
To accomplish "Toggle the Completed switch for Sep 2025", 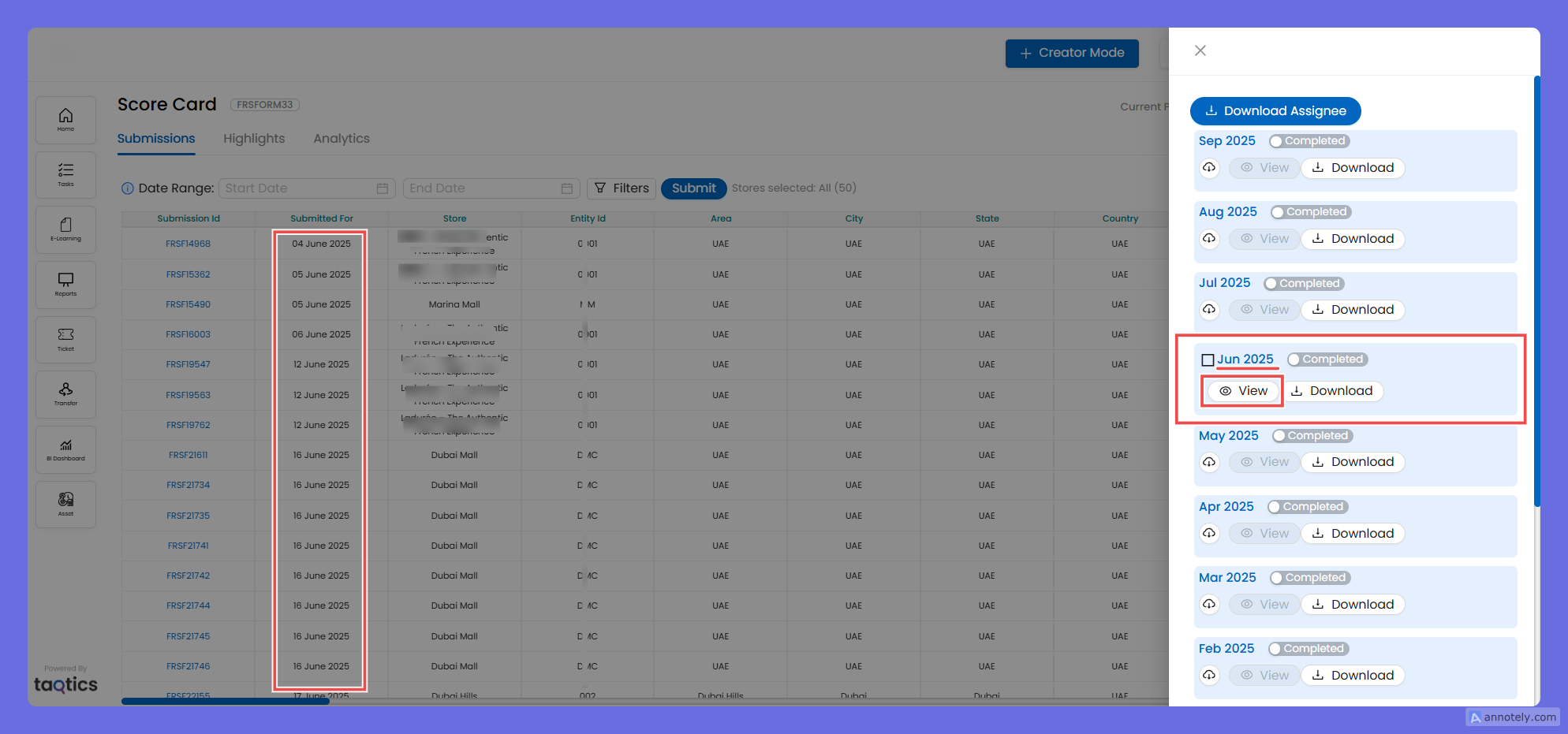I will pyautogui.click(x=1309, y=141).
